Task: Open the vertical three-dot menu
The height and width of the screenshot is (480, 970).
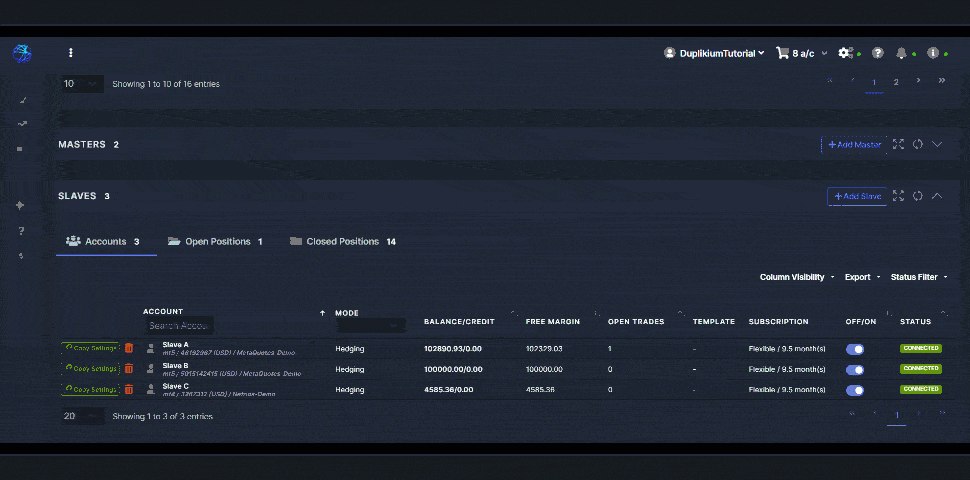Action: pos(70,53)
